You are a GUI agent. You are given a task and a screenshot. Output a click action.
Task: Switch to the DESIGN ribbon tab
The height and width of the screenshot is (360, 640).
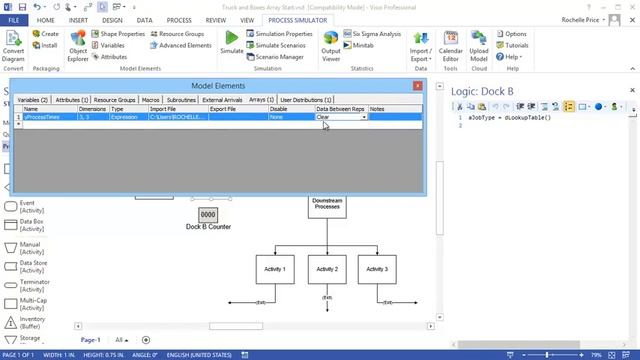click(x=112, y=20)
